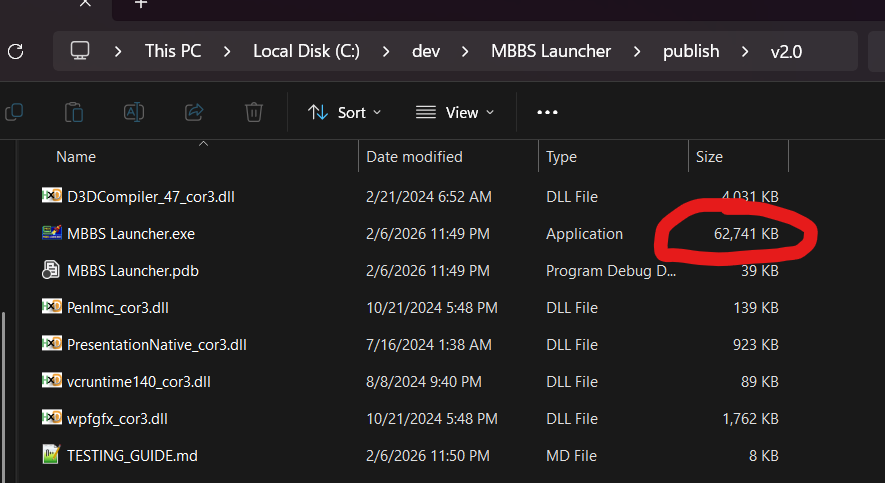Sort files by Date modified column
Viewport: 885px width, 483px height.
(x=414, y=157)
